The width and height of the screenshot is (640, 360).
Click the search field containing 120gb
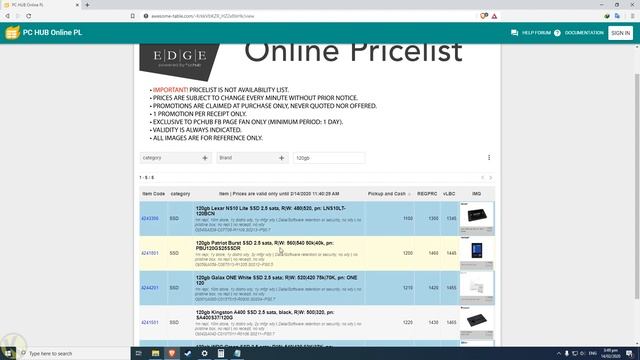(329, 158)
